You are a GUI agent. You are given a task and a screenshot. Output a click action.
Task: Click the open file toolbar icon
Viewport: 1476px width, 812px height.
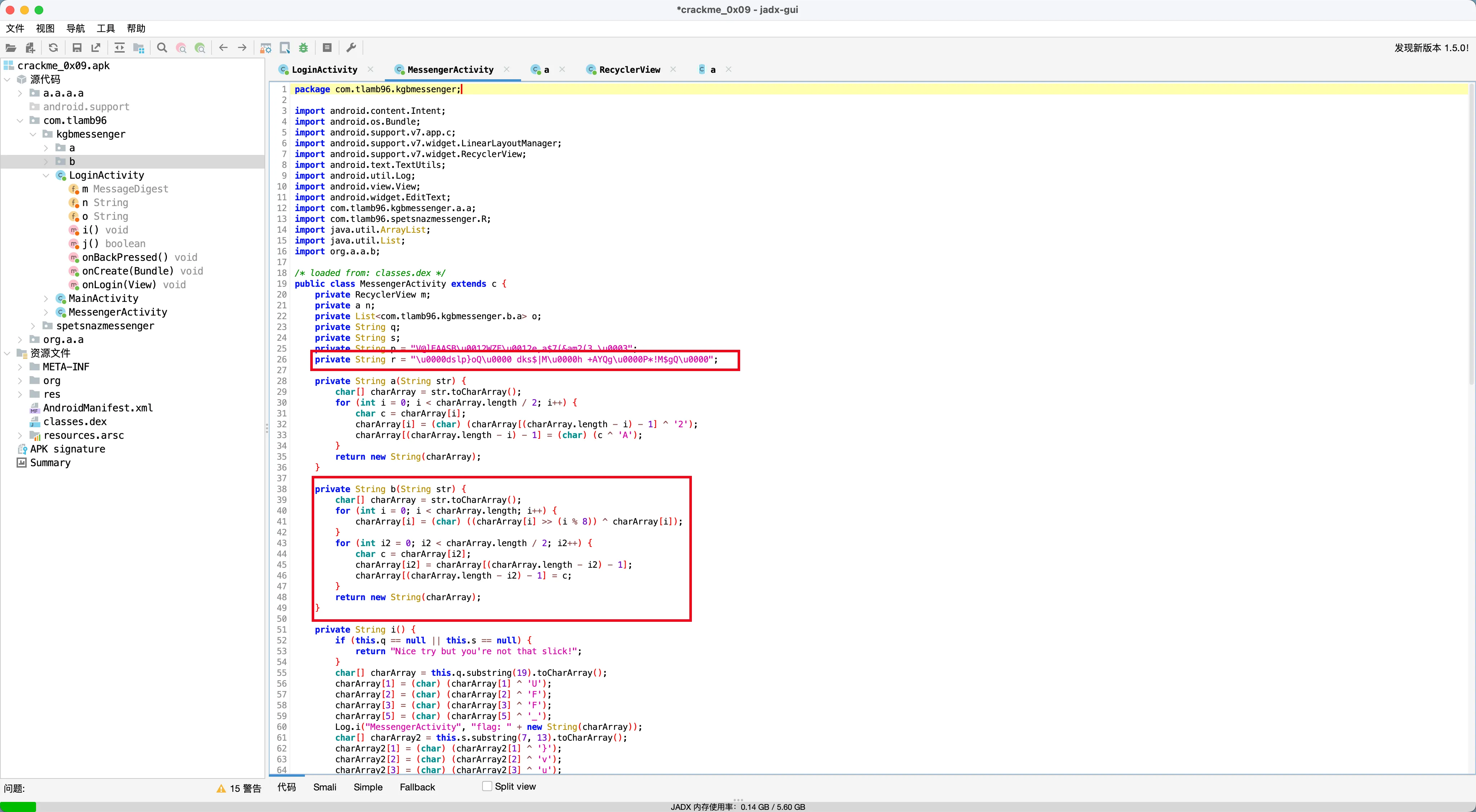[x=11, y=48]
